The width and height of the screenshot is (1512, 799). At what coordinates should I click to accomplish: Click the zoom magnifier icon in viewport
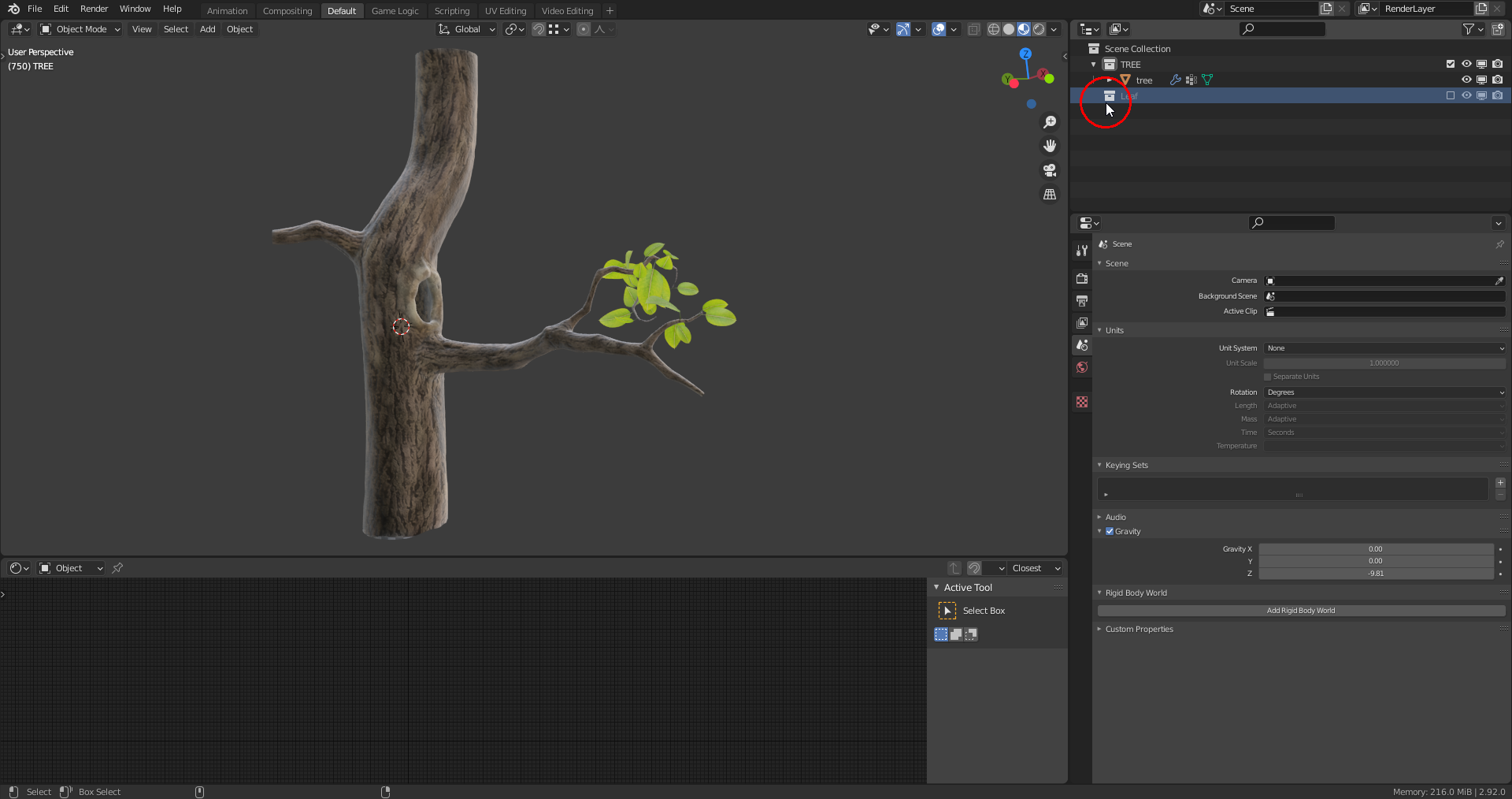1050,122
